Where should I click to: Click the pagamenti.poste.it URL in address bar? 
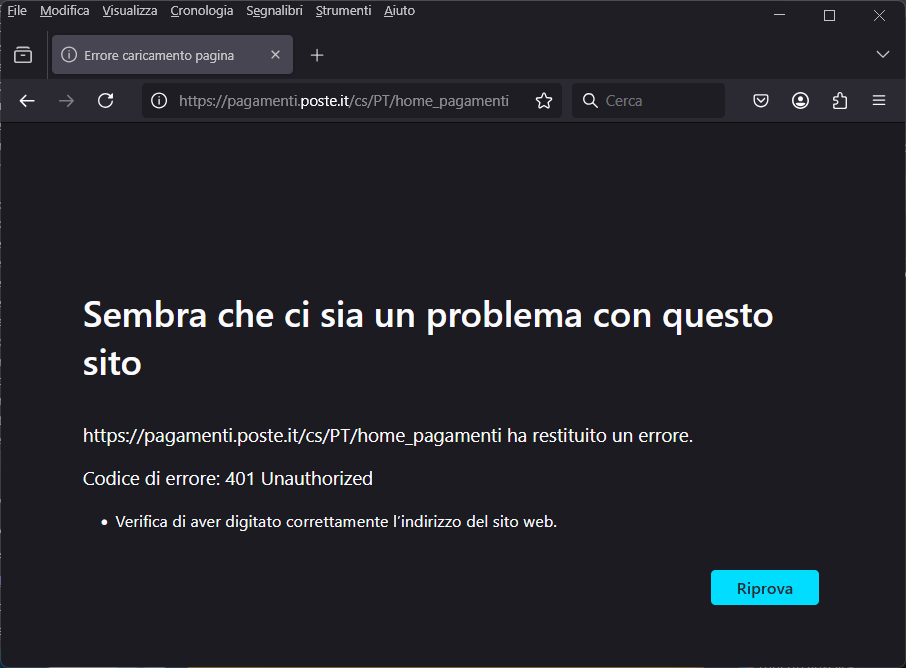point(344,101)
